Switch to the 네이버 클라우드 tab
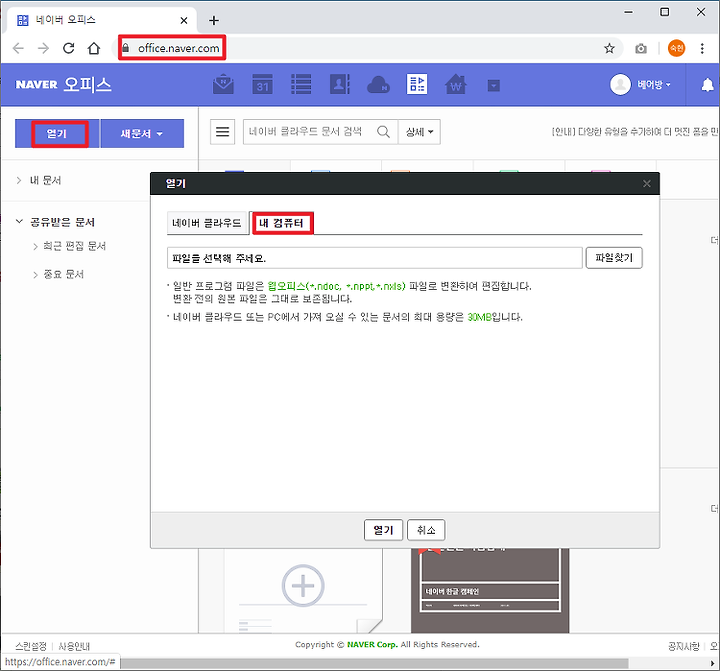The width and height of the screenshot is (720, 671). pos(207,223)
